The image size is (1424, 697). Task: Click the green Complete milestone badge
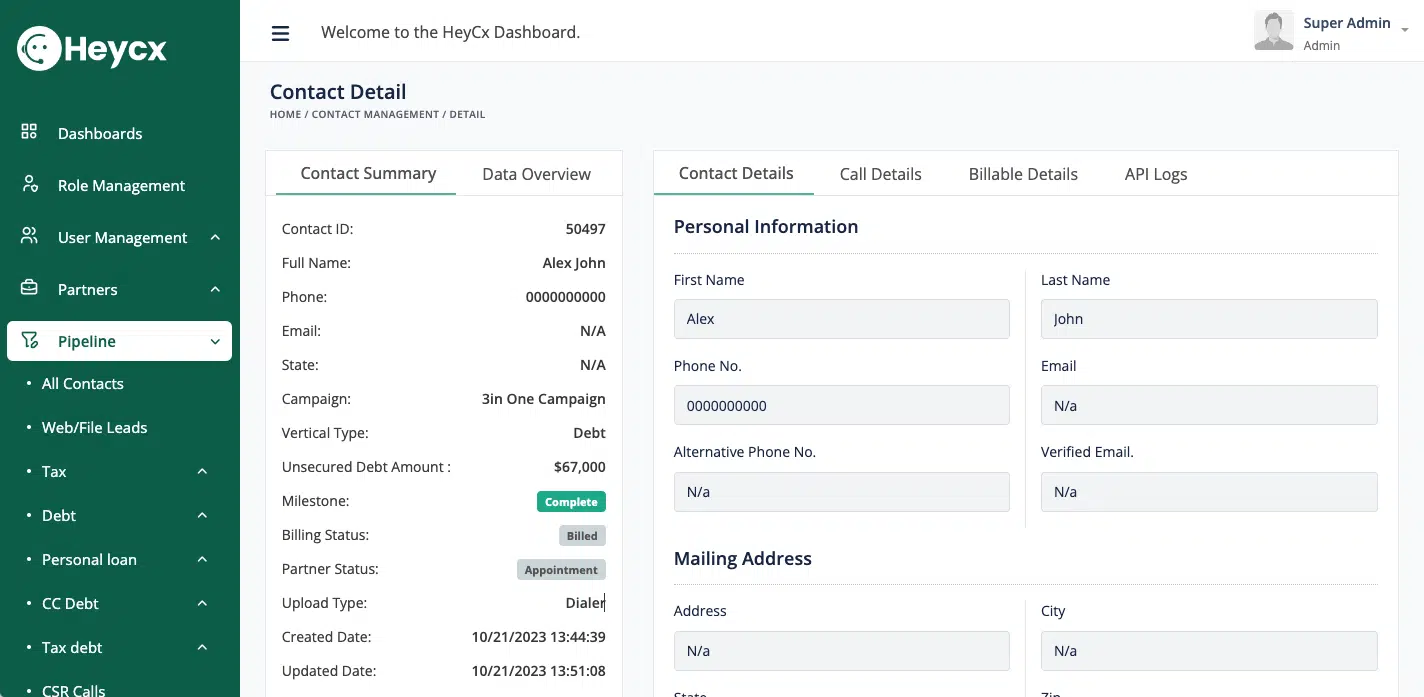click(571, 502)
